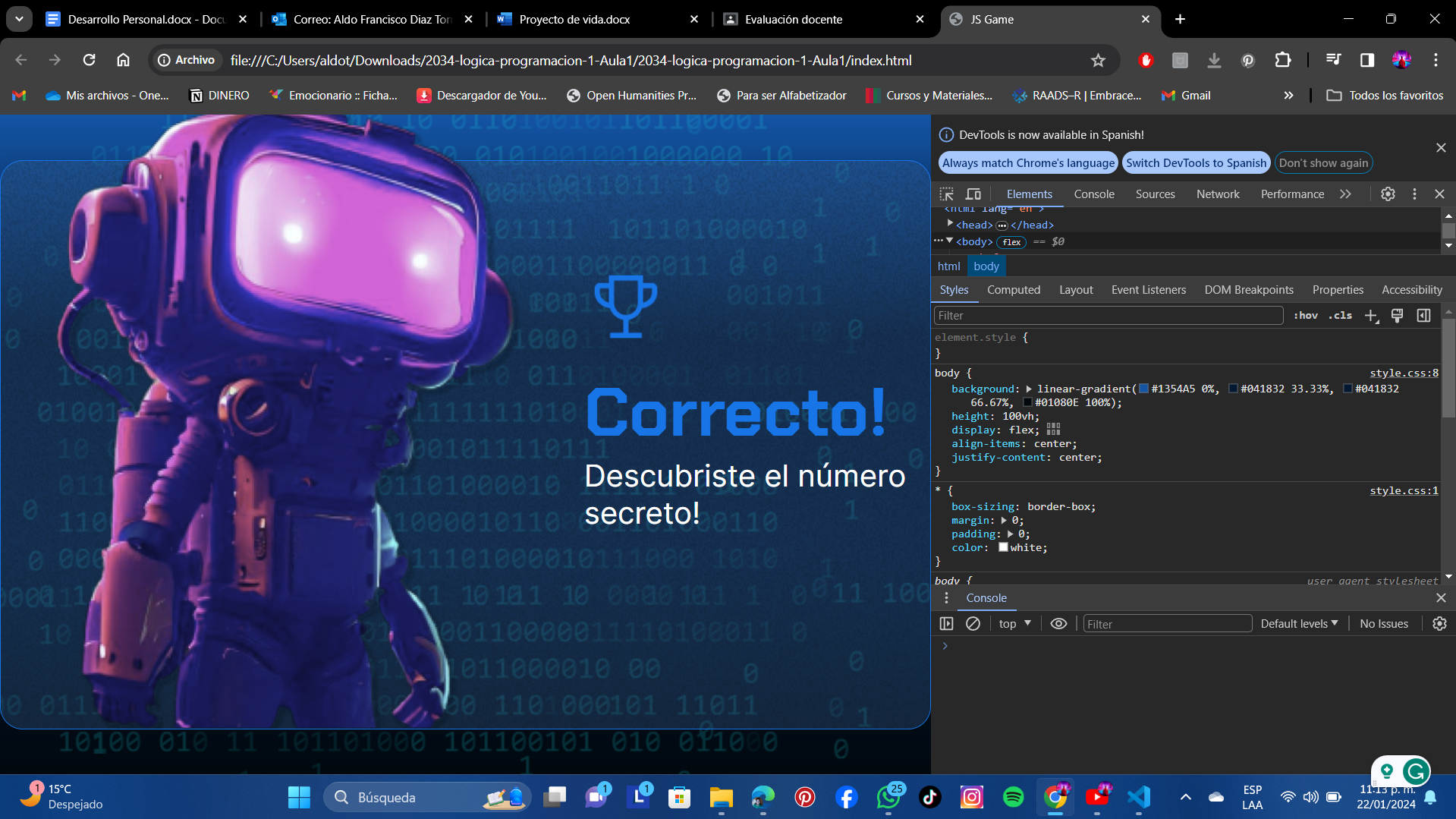Click #01080E gradient color swatch
The image size is (1456, 819).
[x=1027, y=403]
